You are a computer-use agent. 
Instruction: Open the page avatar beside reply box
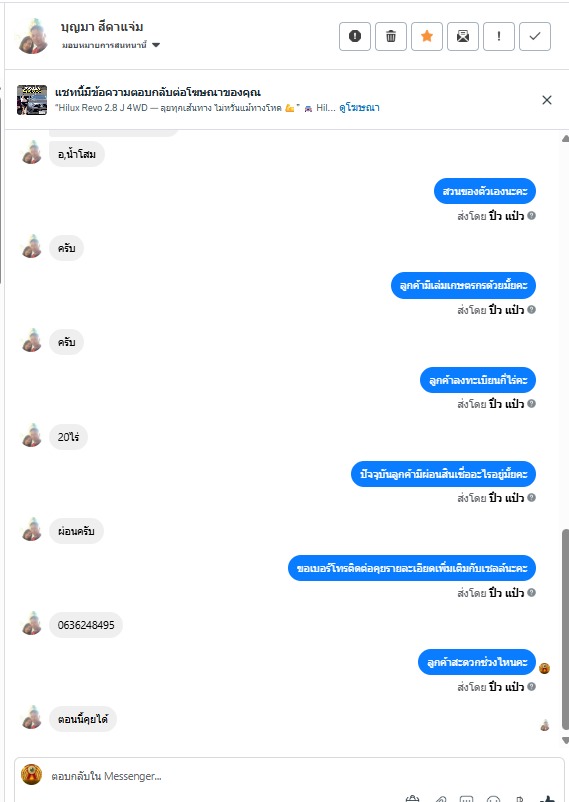click(x=31, y=774)
